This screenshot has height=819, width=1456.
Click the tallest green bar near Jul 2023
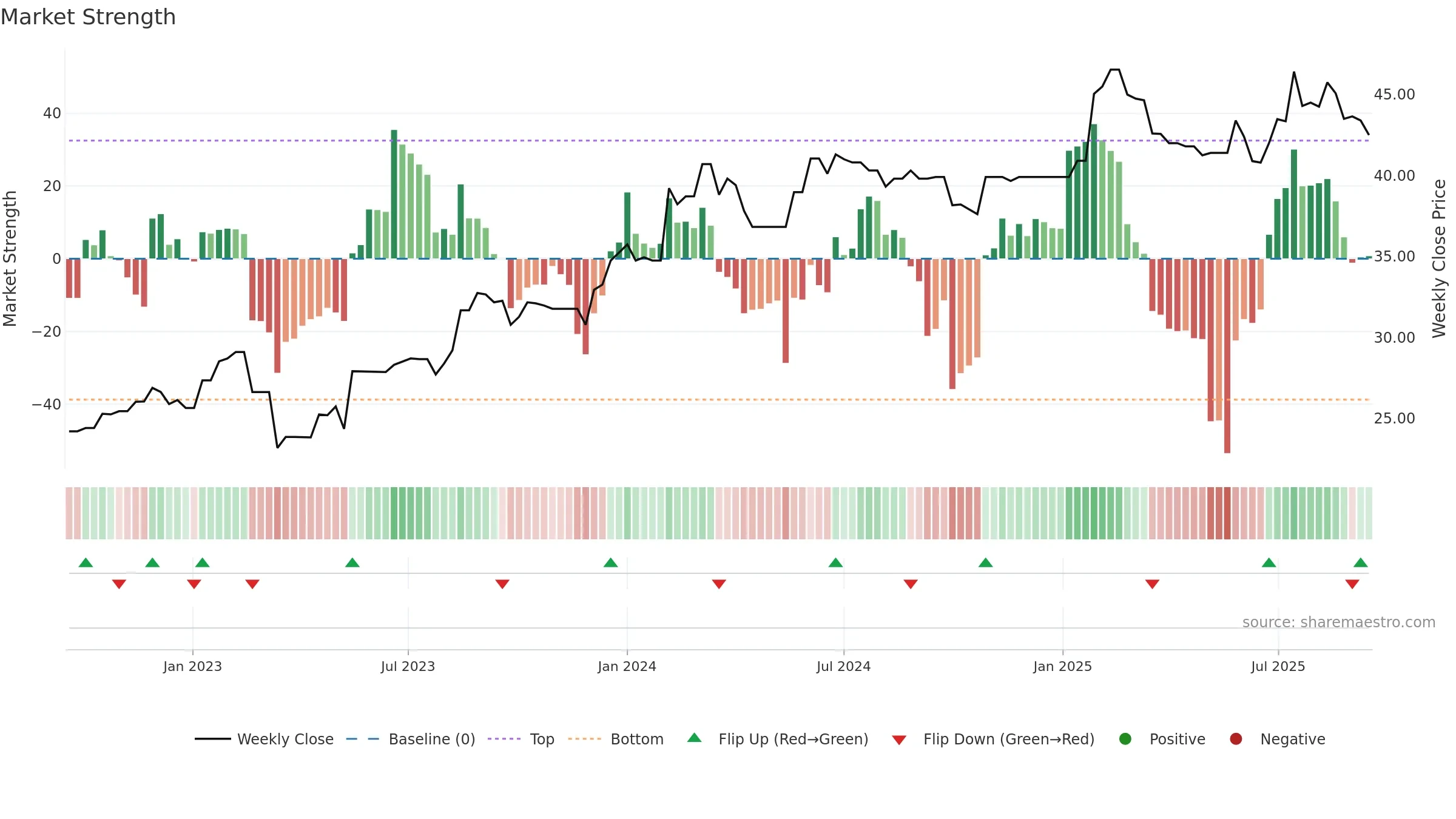tap(394, 194)
